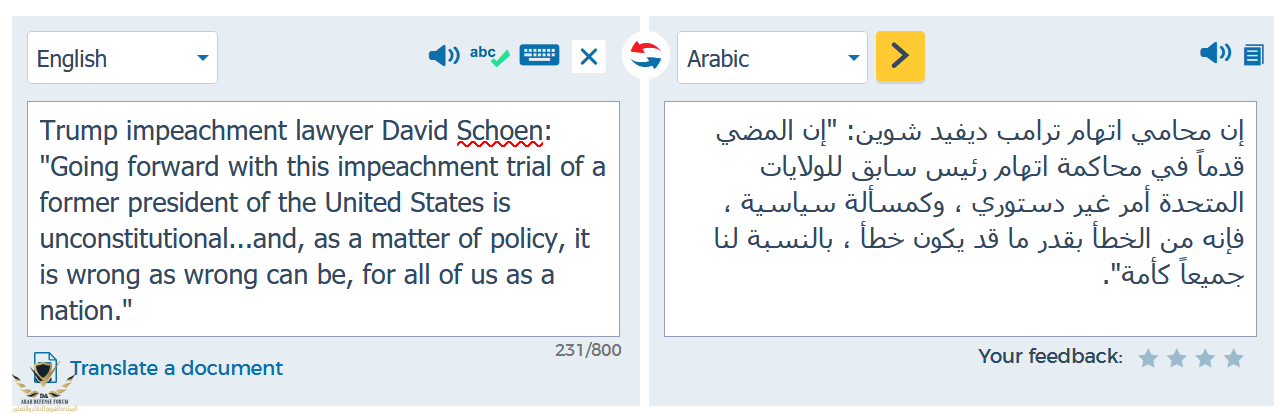Click the Arabic translation output box
The height and width of the screenshot is (414, 1282).
click(x=960, y=219)
